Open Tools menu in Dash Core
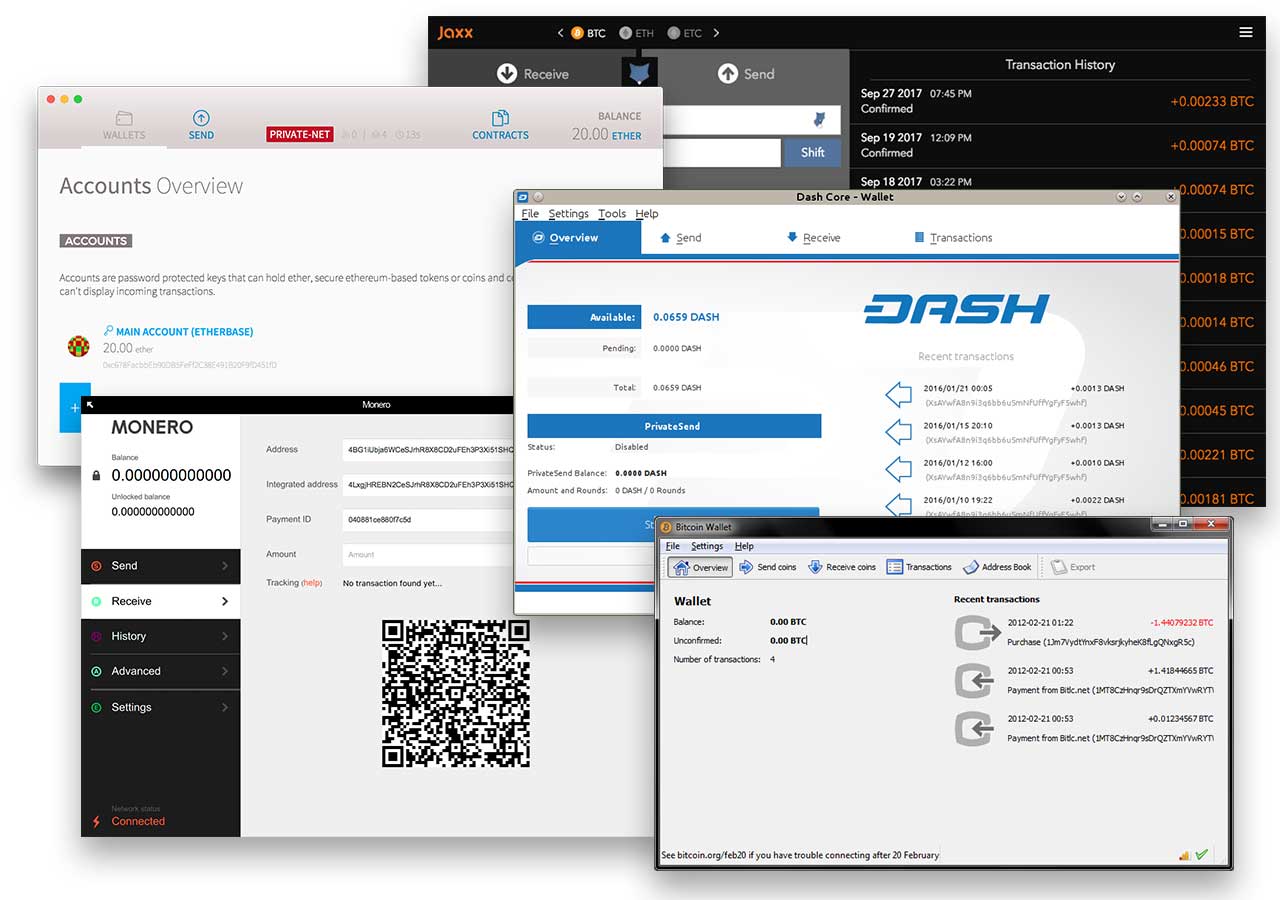This screenshot has width=1280, height=900. coord(612,214)
